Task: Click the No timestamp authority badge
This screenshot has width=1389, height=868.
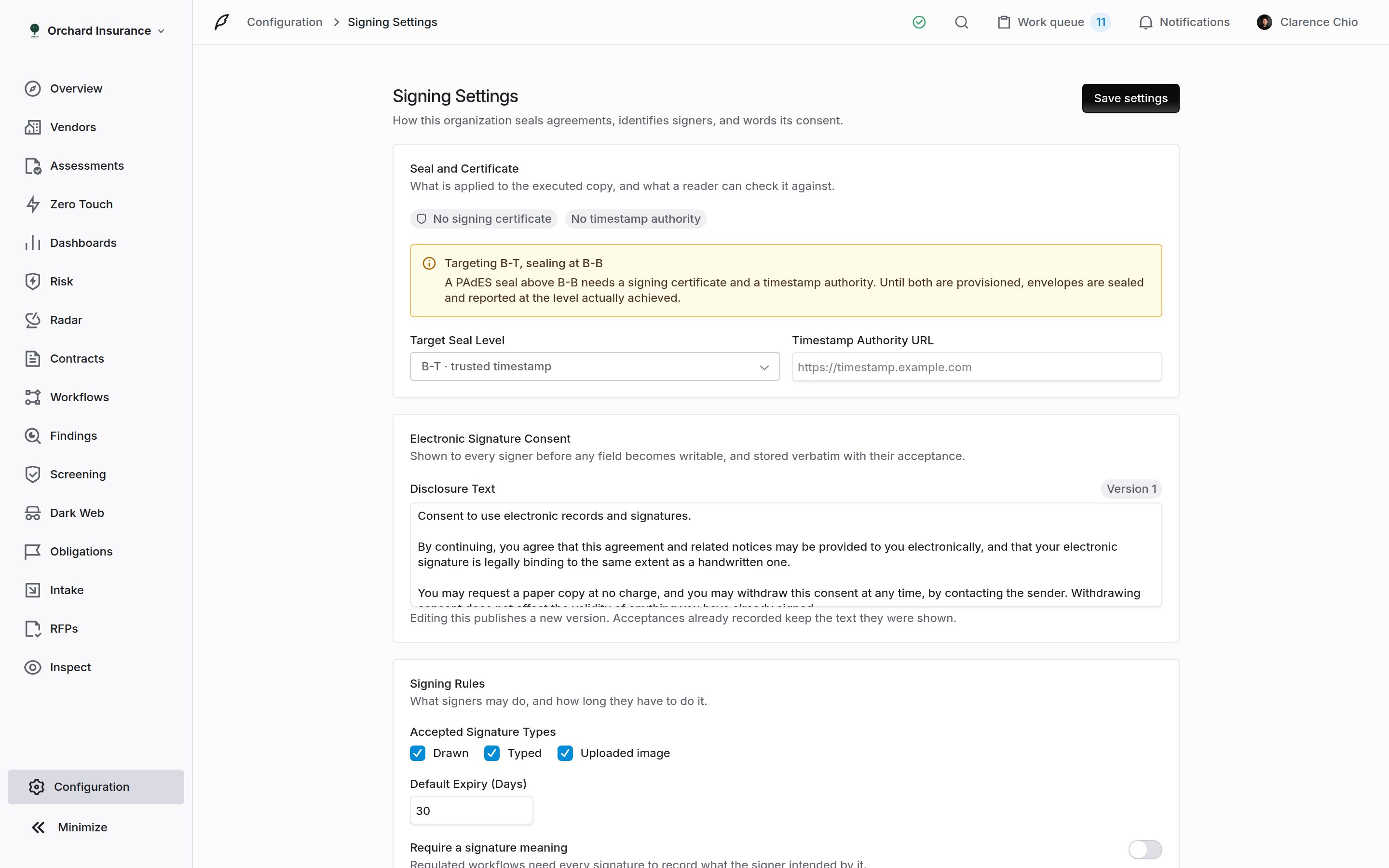Action: click(x=635, y=219)
